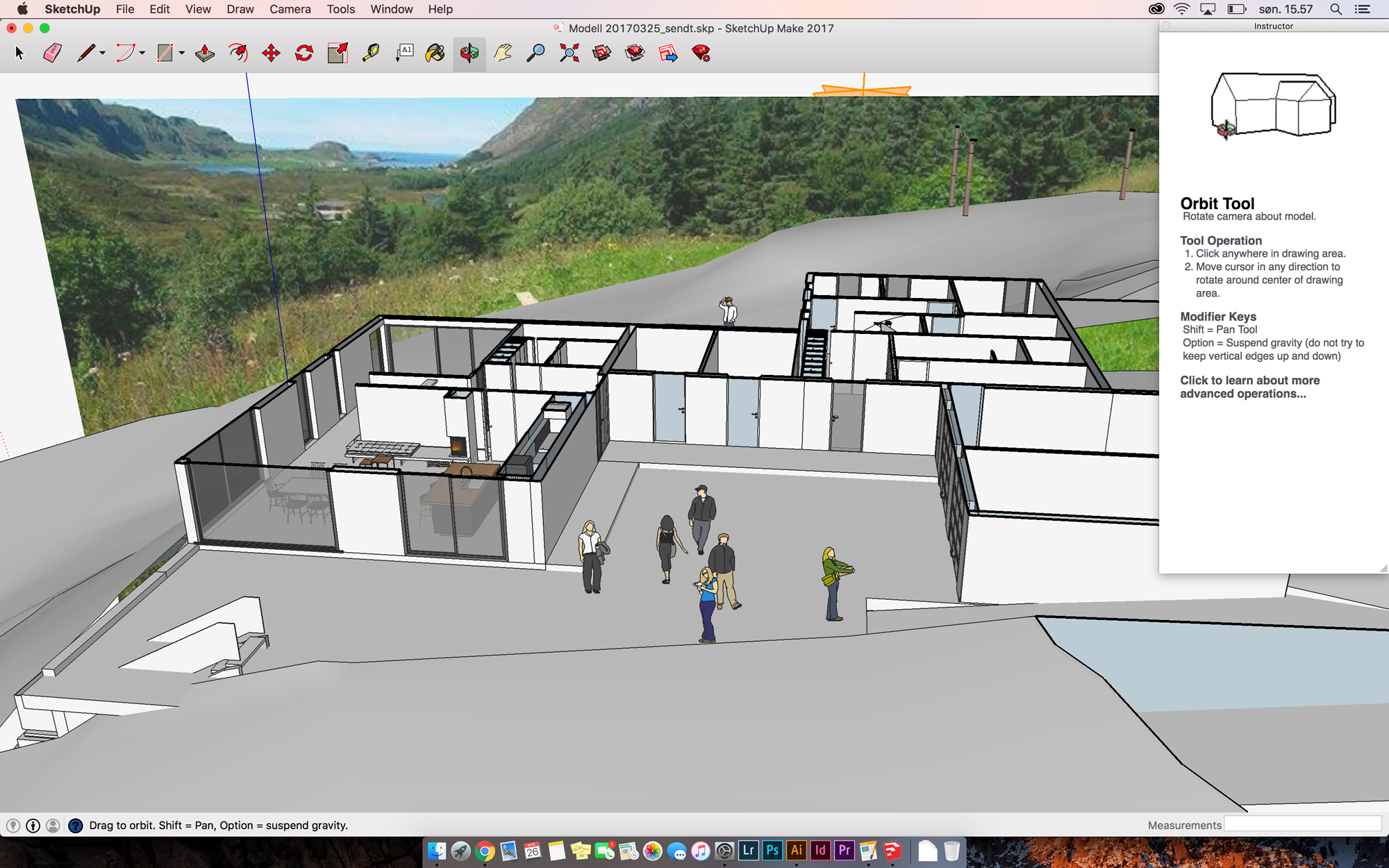Screen dimensions: 1389x868
Task: Toggle the sign-in profile status icon
Action: pyautogui.click(x=53, y=826)
